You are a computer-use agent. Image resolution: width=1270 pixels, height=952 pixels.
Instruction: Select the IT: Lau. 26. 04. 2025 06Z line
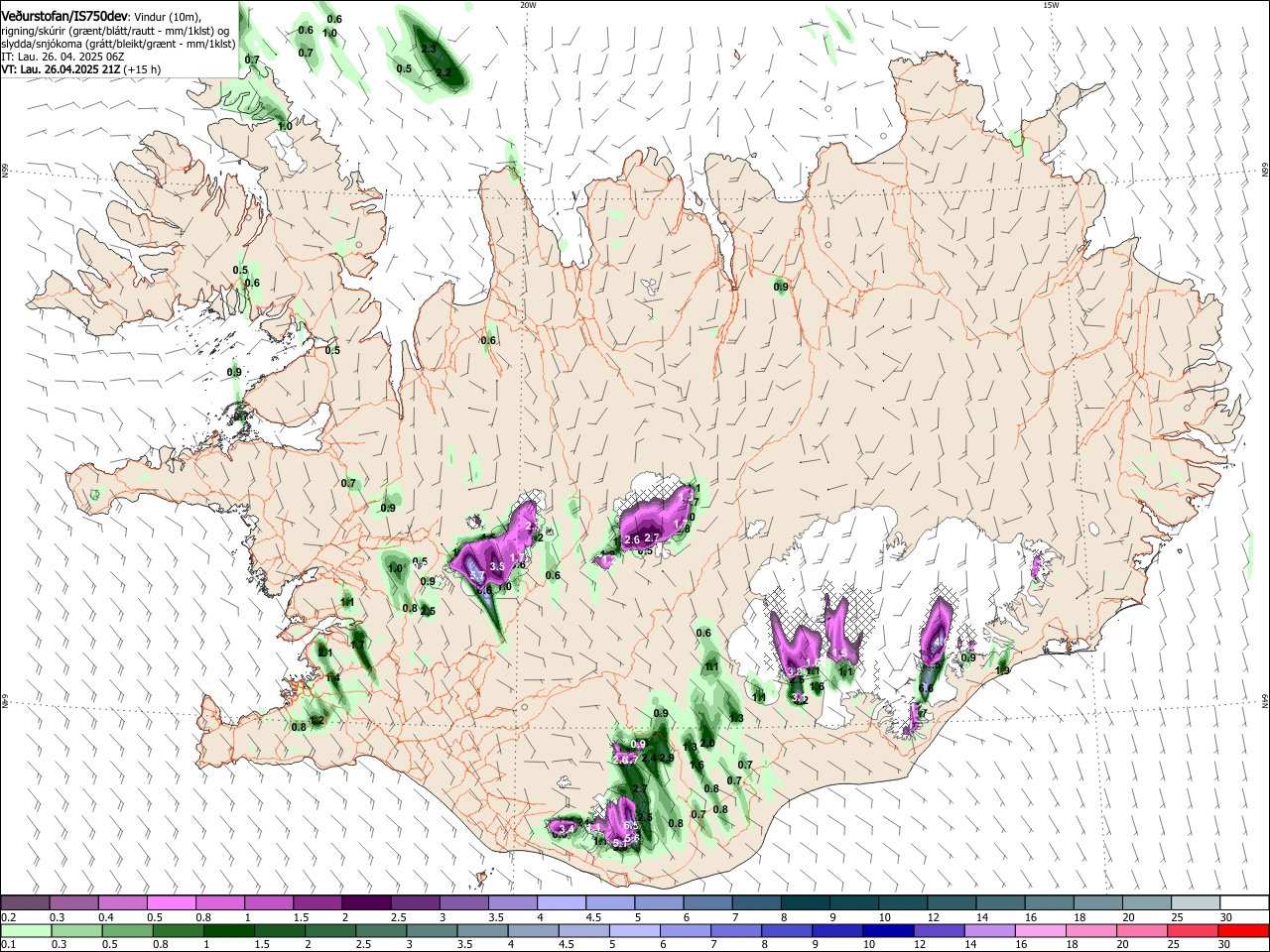(x=63, y=57)
